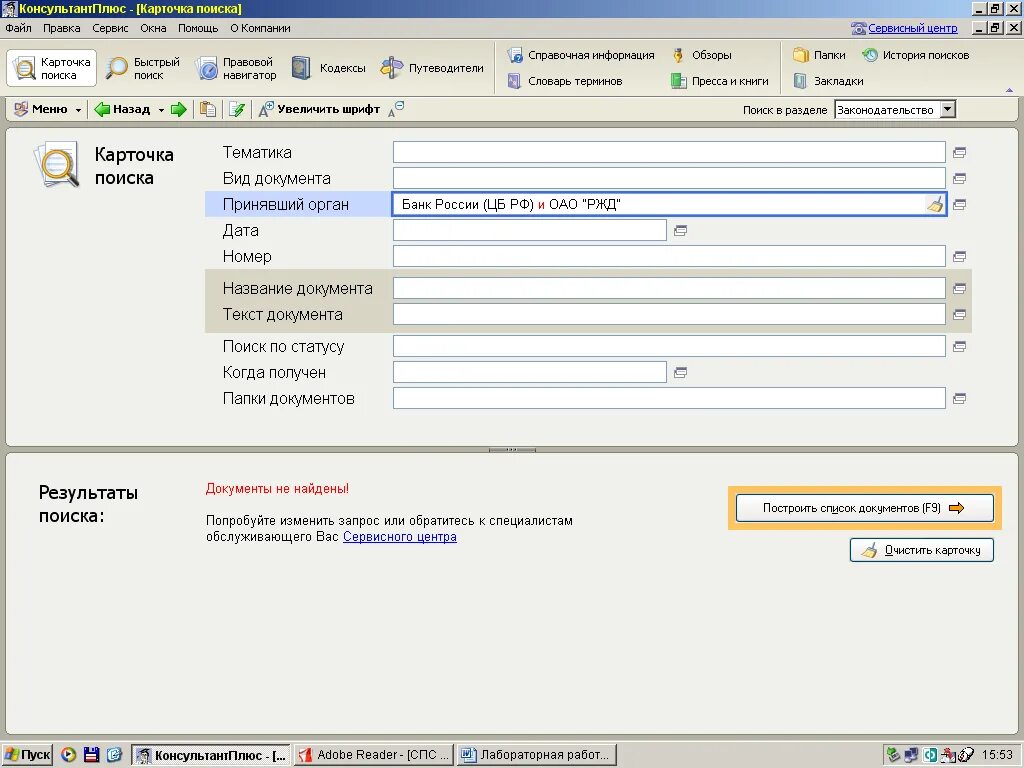The height and width of the screenshot is (768, 1024).
Task: Click into the Поиск по статусу field
Action: coord(669,346)
